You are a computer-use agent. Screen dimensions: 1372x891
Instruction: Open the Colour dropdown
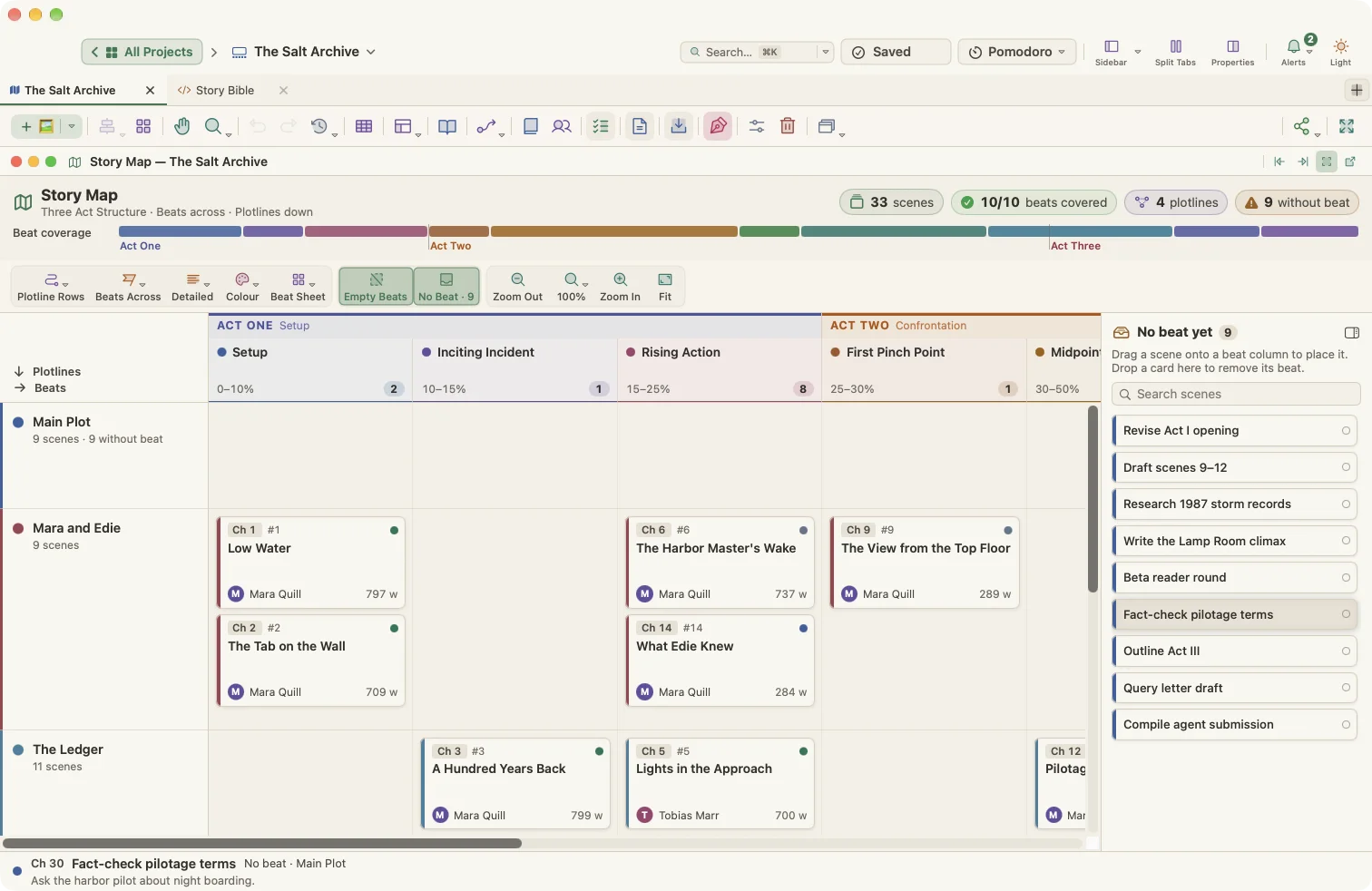[242, 286]
